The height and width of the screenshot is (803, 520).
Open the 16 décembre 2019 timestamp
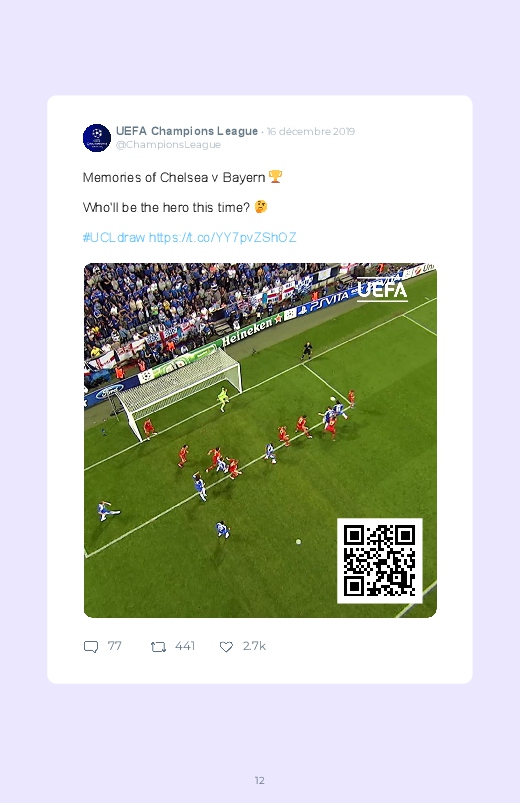tap(311, 132)
